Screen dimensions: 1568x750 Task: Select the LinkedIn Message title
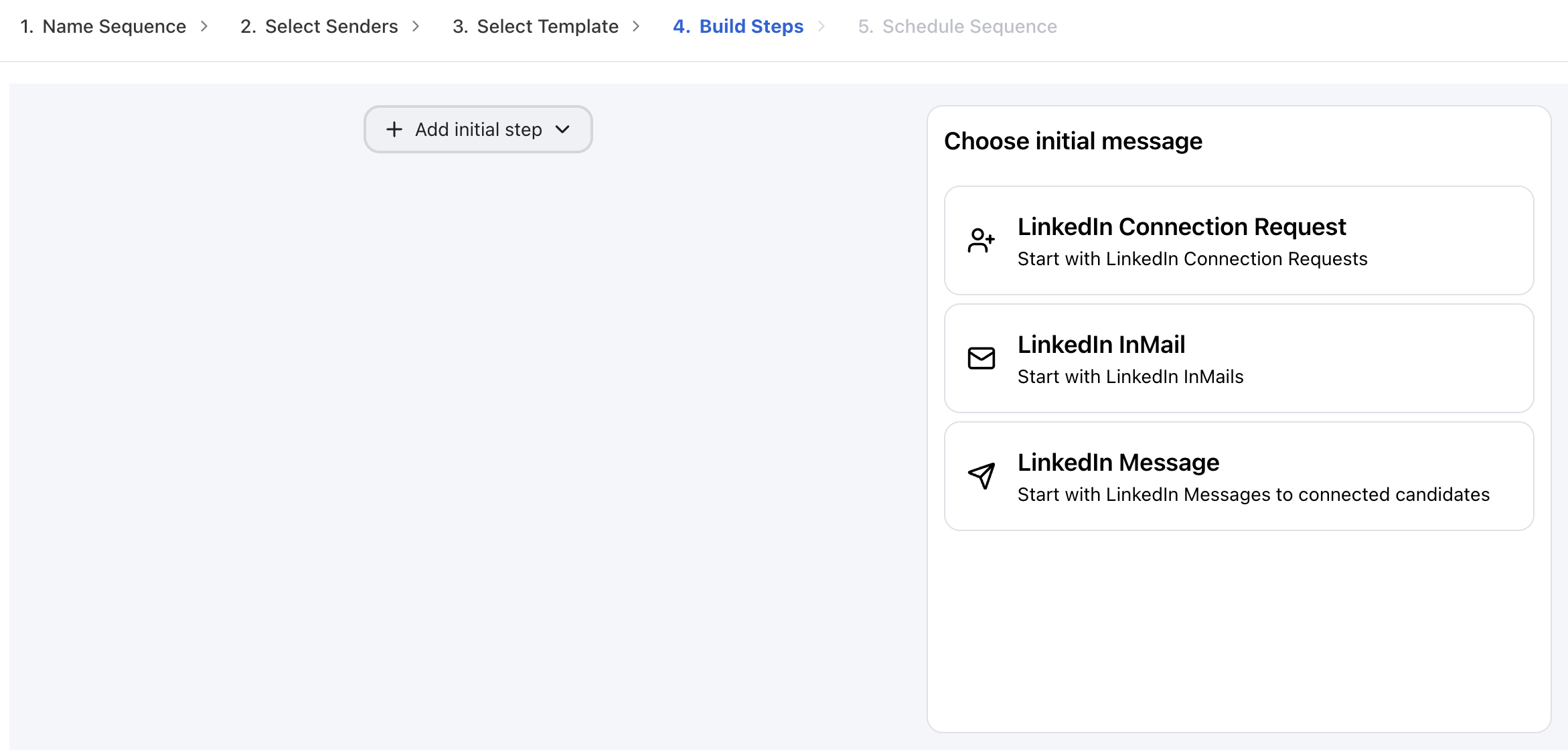(x=1118, y=463)
